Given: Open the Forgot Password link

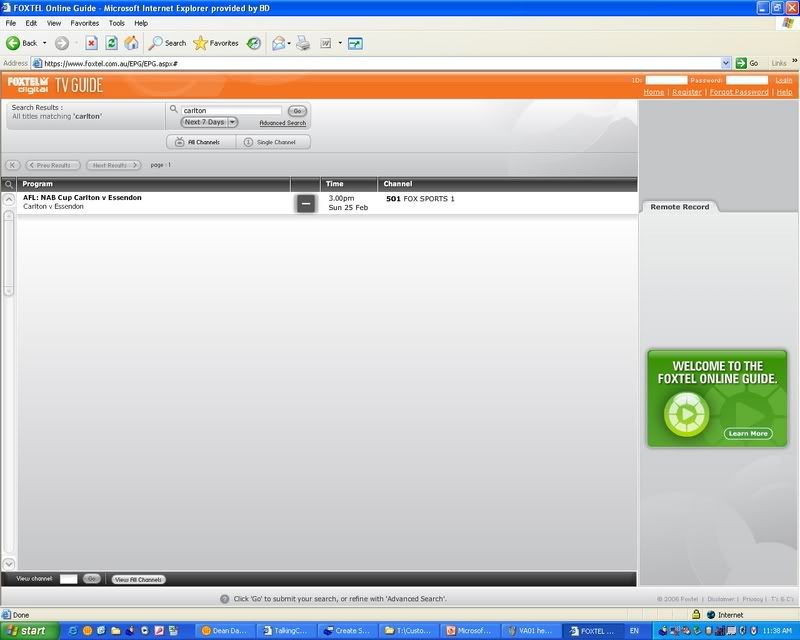Looking at the screenshot, I should pyautogui.click(x=739, y=92).
